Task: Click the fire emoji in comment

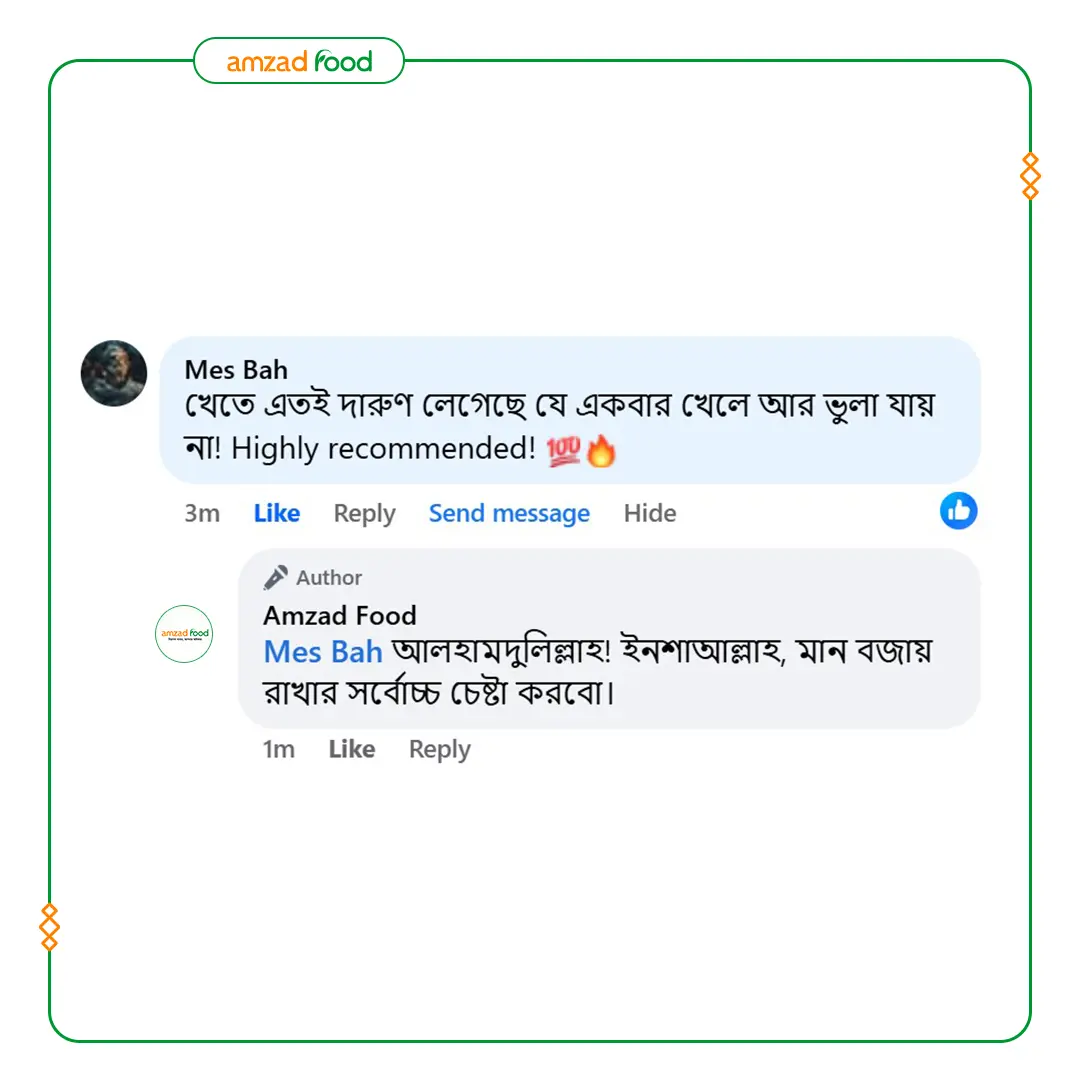Action: tap(601, 451)
